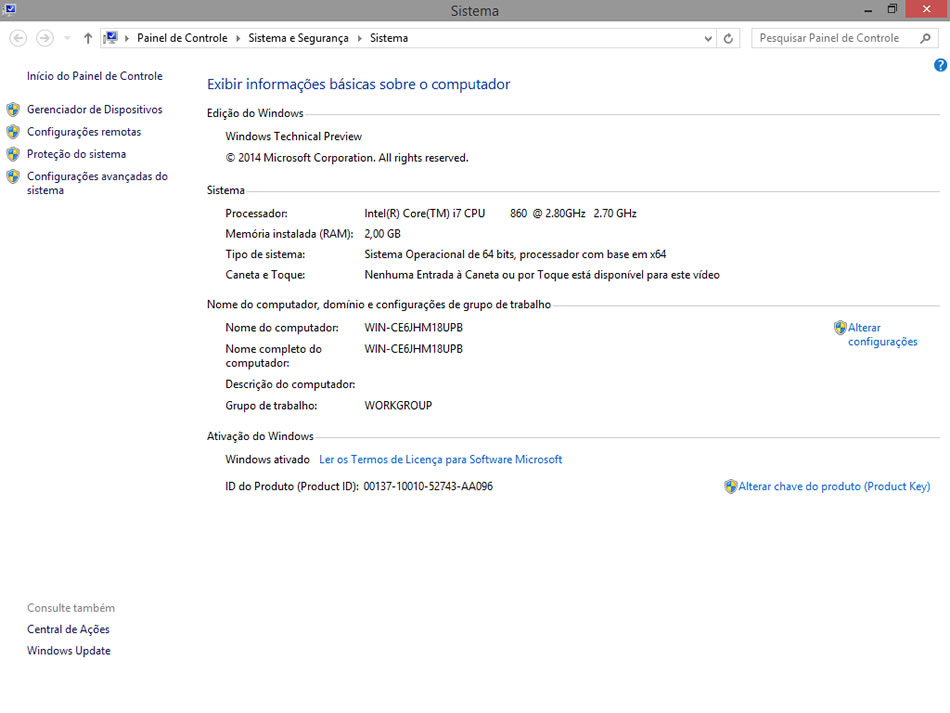Click the shield icon beside Alterar chave do produto

tap(731, 486)
